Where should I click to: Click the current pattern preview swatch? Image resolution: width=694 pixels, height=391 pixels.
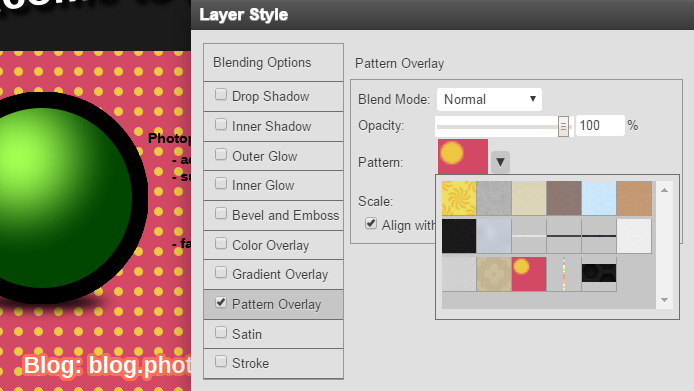(463, 156)
